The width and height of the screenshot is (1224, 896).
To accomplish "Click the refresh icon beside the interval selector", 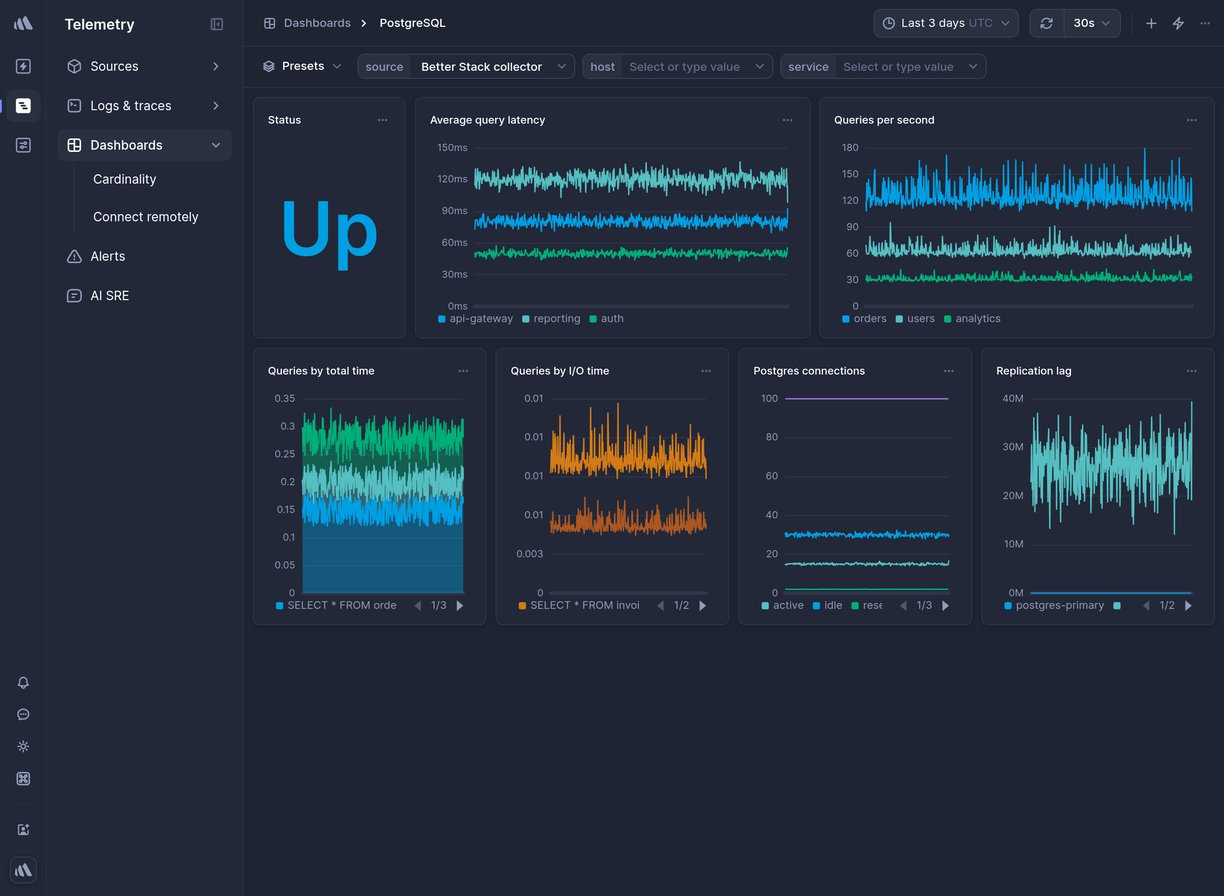I will pyautogui.click(x=1046, y=22).
